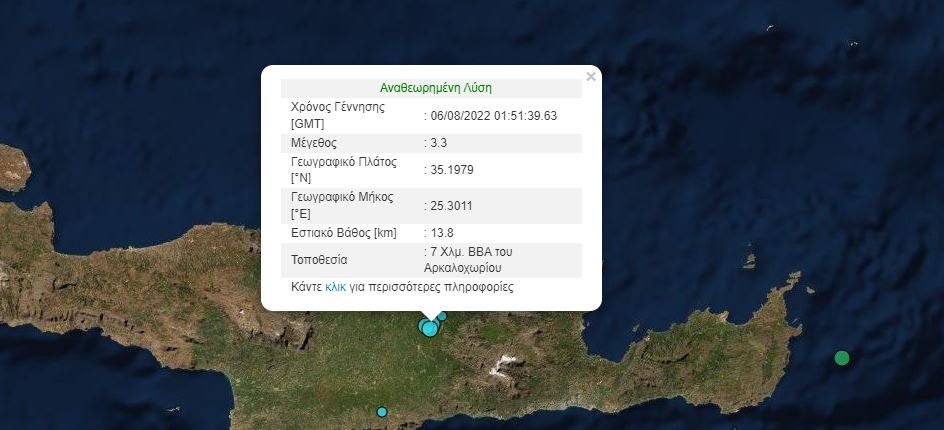Select the large cyan marker under the popup
944x430 pixels.
(429, 327)
